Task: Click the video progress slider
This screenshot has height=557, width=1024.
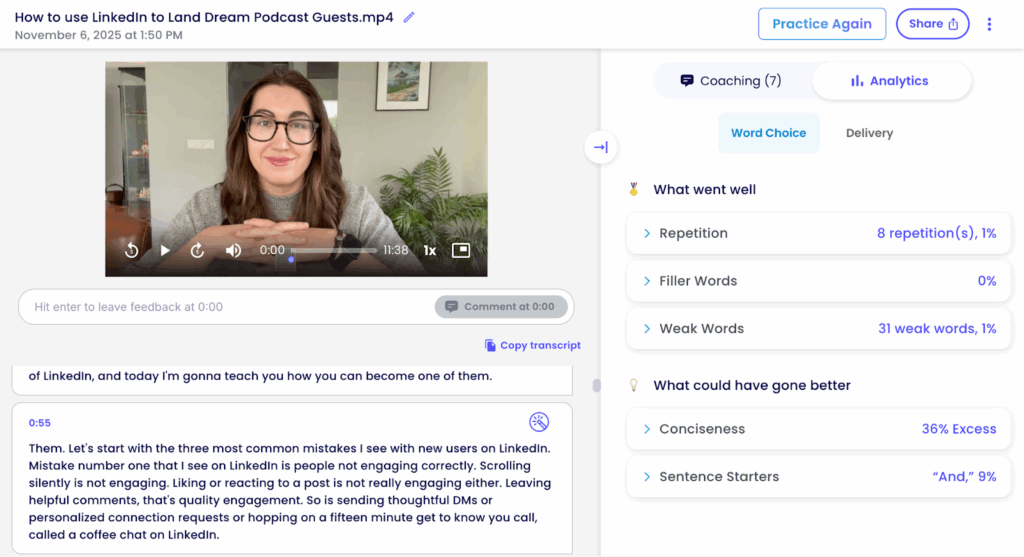Action: click(335, 250)
